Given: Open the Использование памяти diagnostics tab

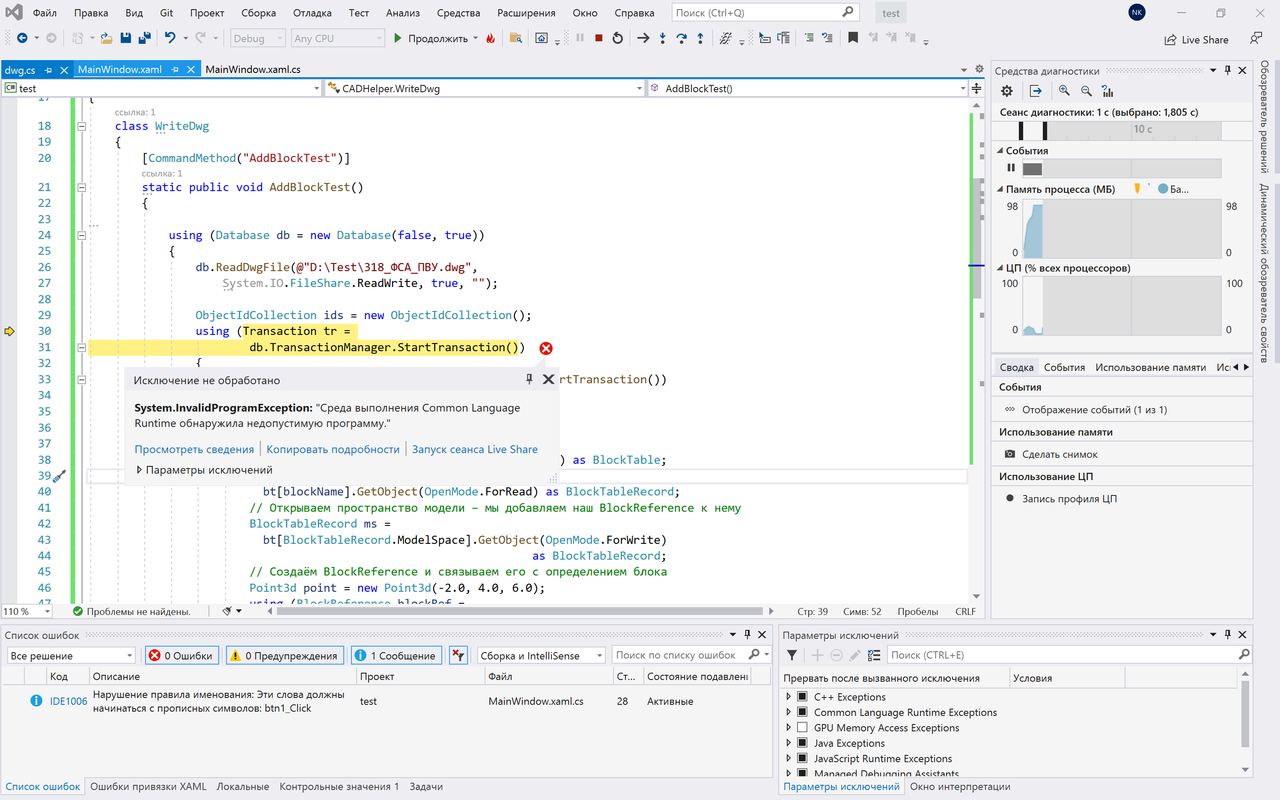Looking at the screenshot, I should click(1150, 367).
